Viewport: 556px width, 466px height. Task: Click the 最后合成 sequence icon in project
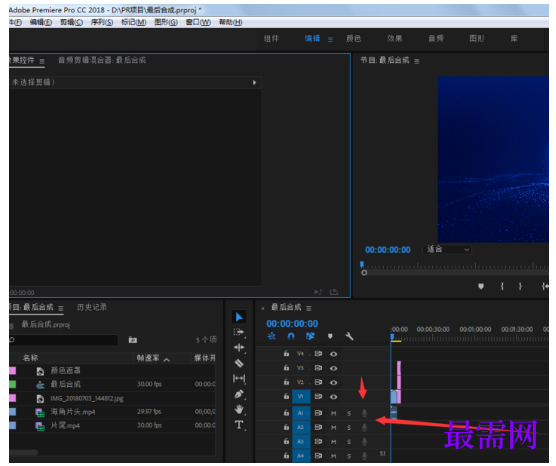40,384
